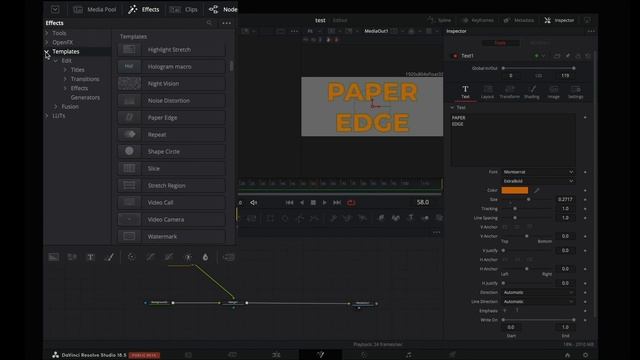This screenshot has height=360, width=640.
Task: Open the ExtraBold font style dropdown
Action: 538,181
